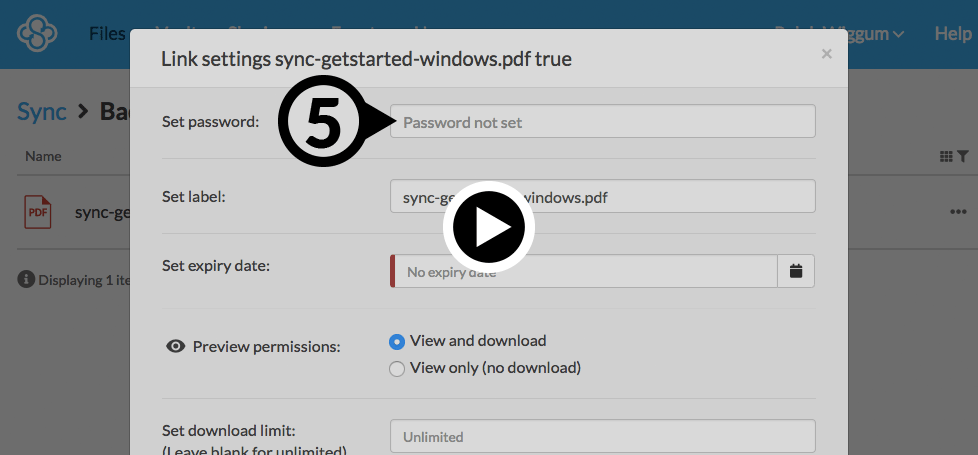The image size is (978, 455).
Task: Click the red PDF file icon
Action: coord(39,212)
